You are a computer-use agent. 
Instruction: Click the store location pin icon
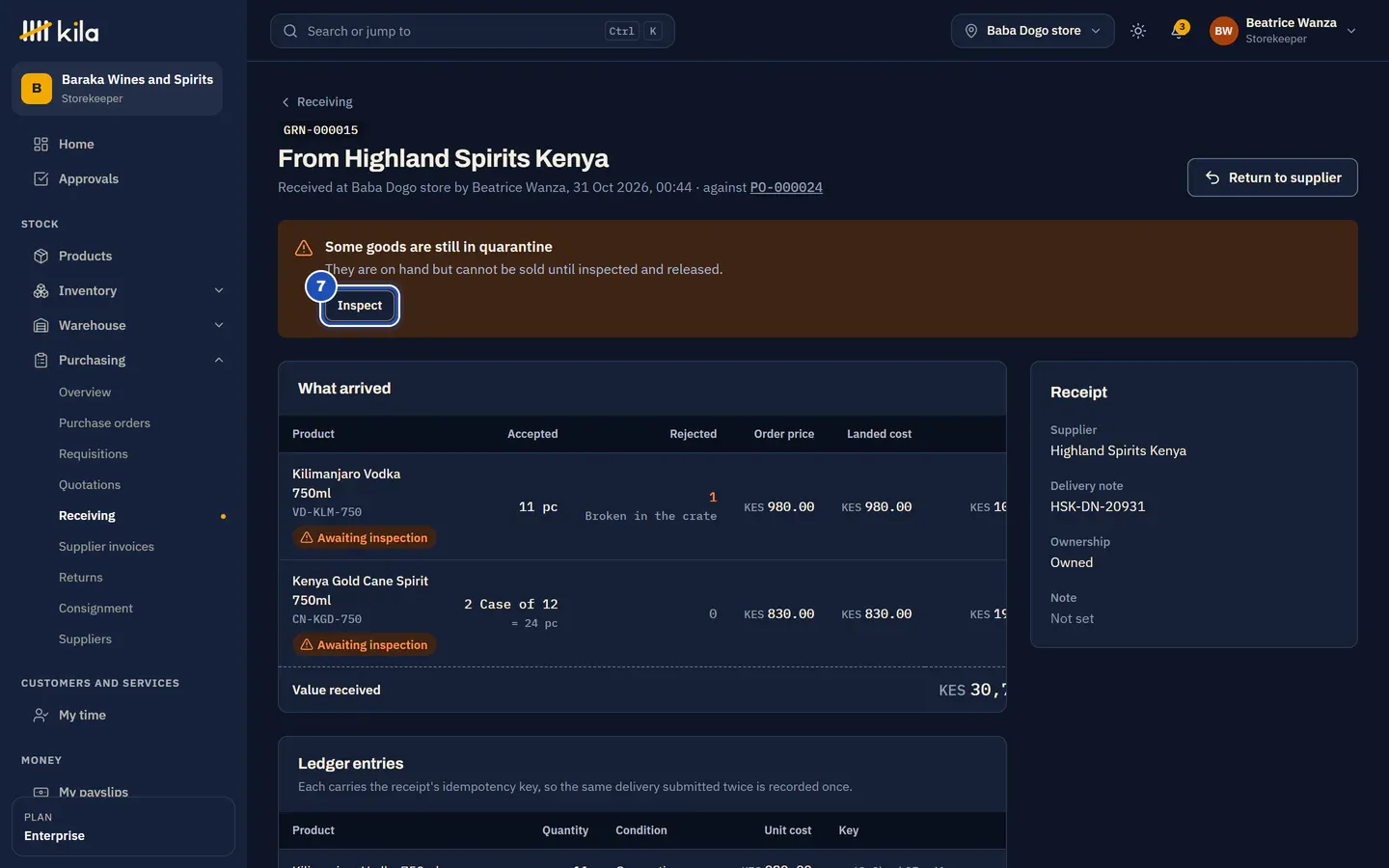point(971,31)
